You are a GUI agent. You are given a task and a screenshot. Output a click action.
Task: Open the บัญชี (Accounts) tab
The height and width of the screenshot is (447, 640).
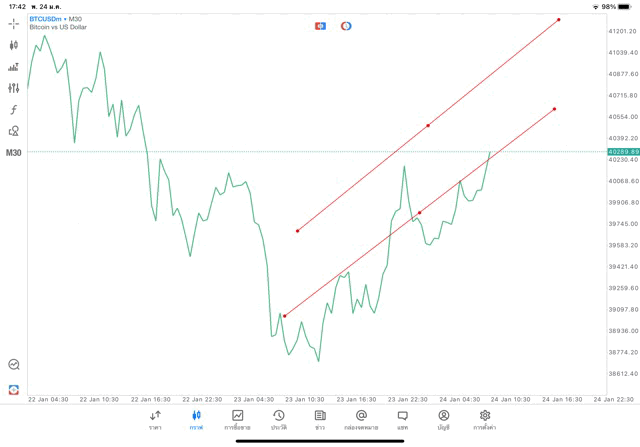pos(443,419)
